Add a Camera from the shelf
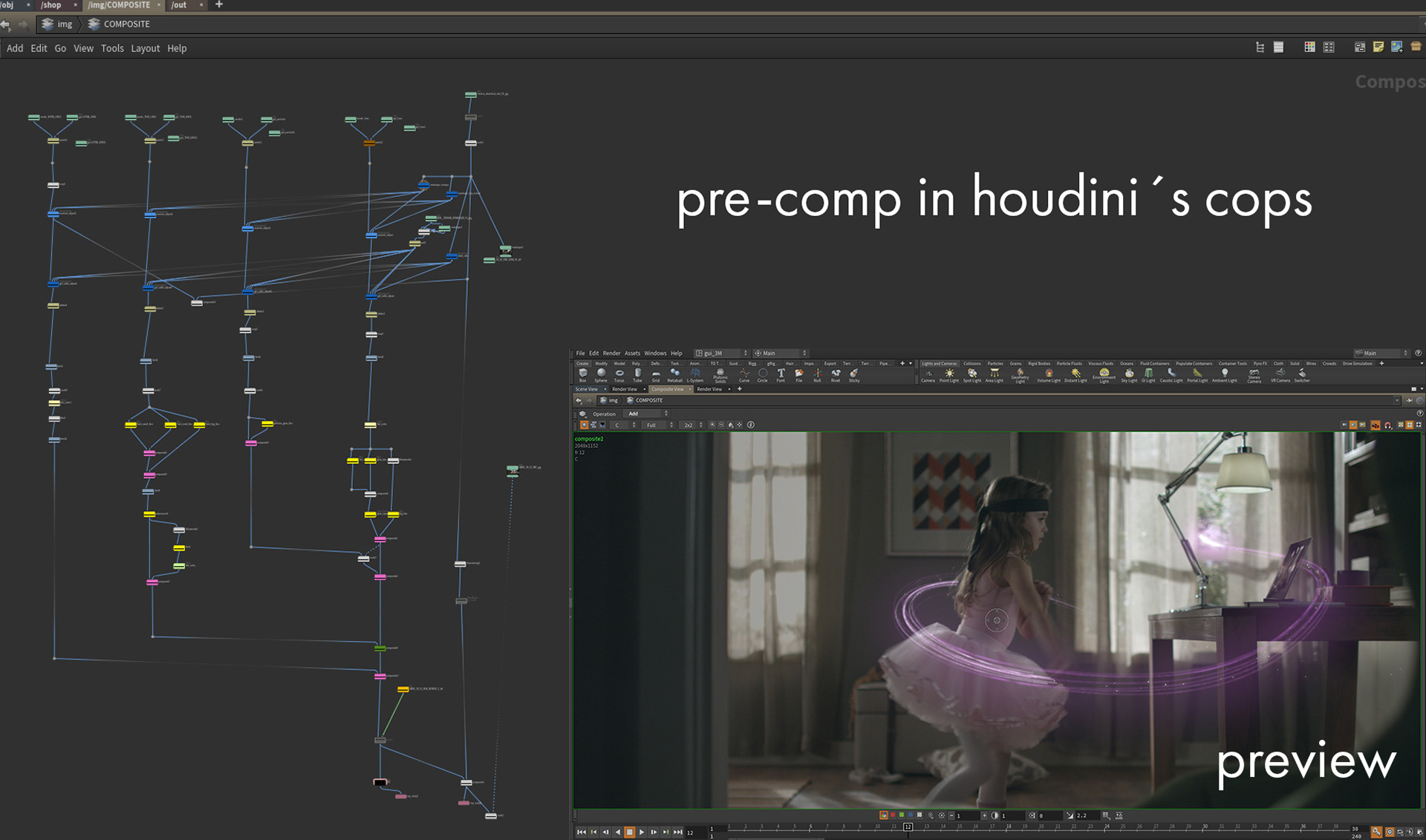Viewport: 1426px width, 840px height. [928, 375]
